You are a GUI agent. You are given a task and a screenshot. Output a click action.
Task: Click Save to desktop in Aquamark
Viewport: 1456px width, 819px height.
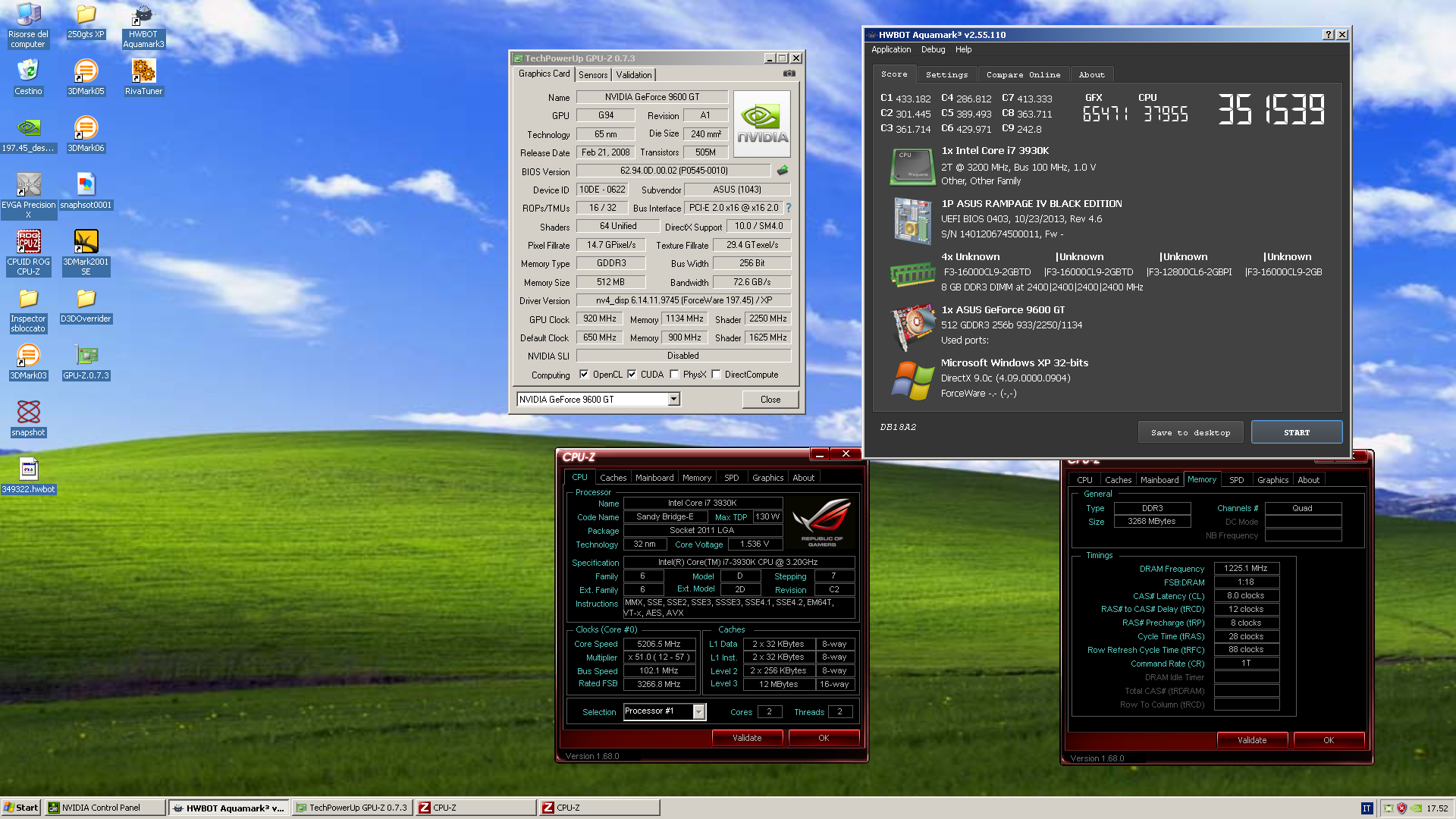point(1191,432)
